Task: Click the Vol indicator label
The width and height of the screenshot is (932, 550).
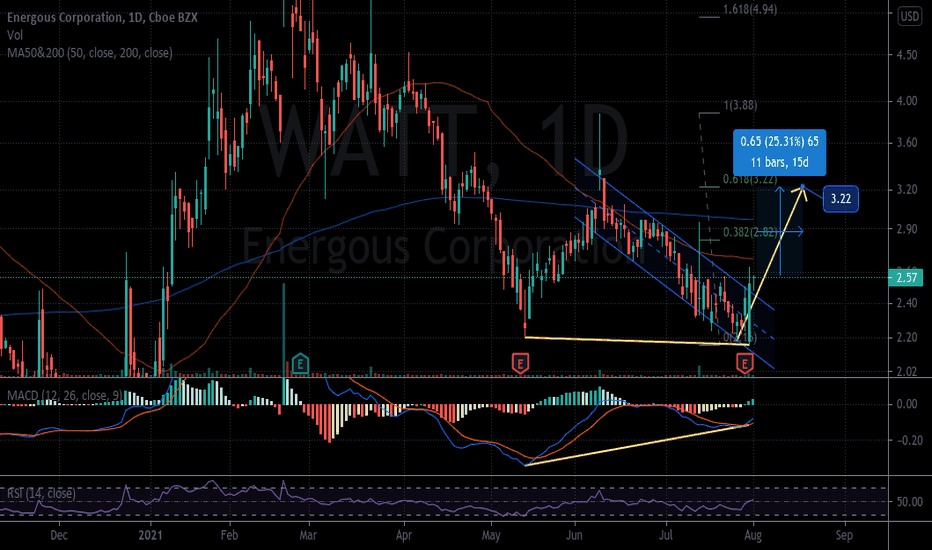Action: [x=15, y=35]
